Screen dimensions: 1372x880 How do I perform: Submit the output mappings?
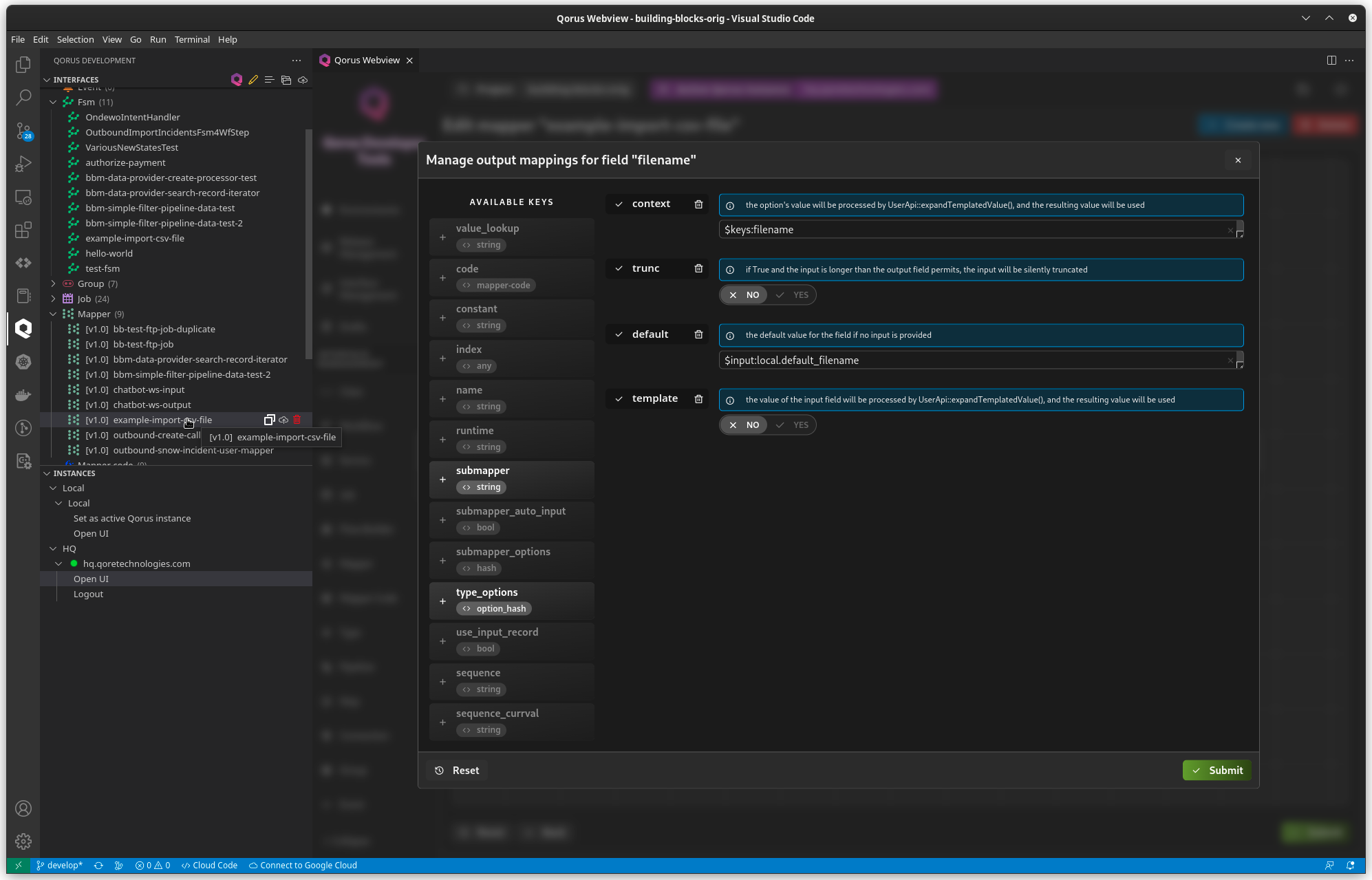(1216, 770)
